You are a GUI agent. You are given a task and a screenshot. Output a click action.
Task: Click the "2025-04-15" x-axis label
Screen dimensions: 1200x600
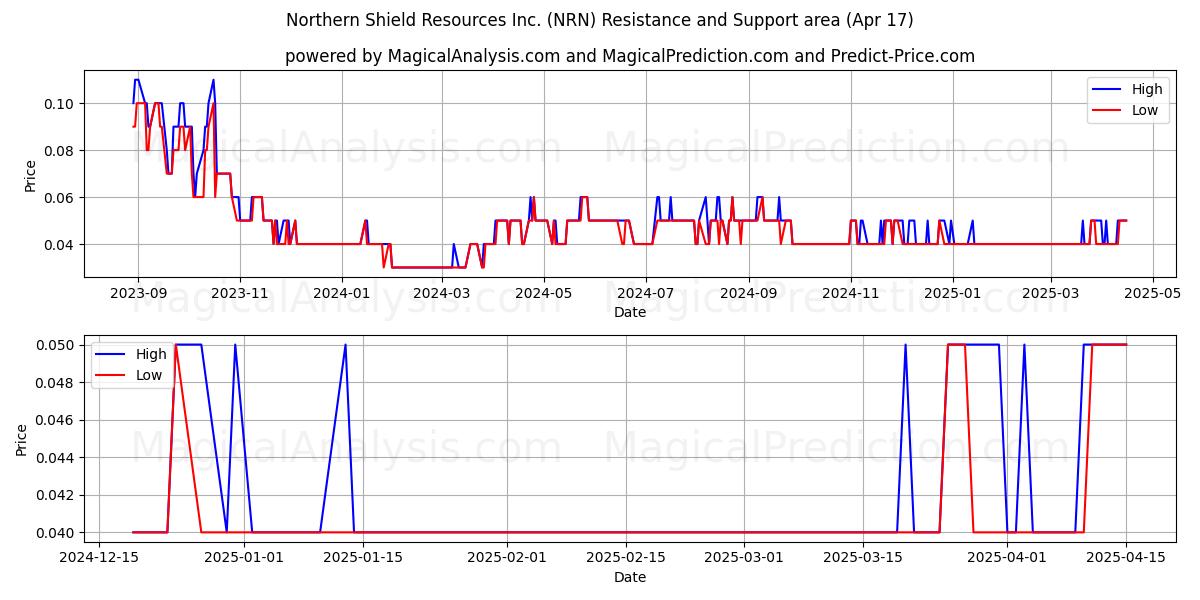click(1127, 558)
